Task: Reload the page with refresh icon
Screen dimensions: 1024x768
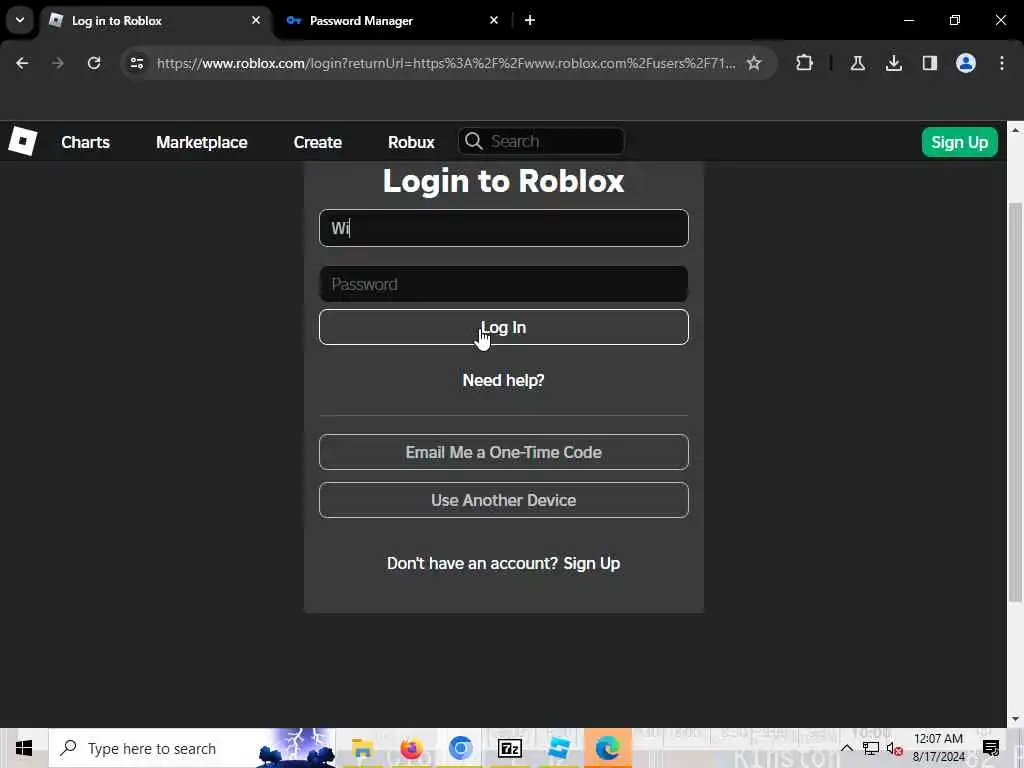Action: 94,63
